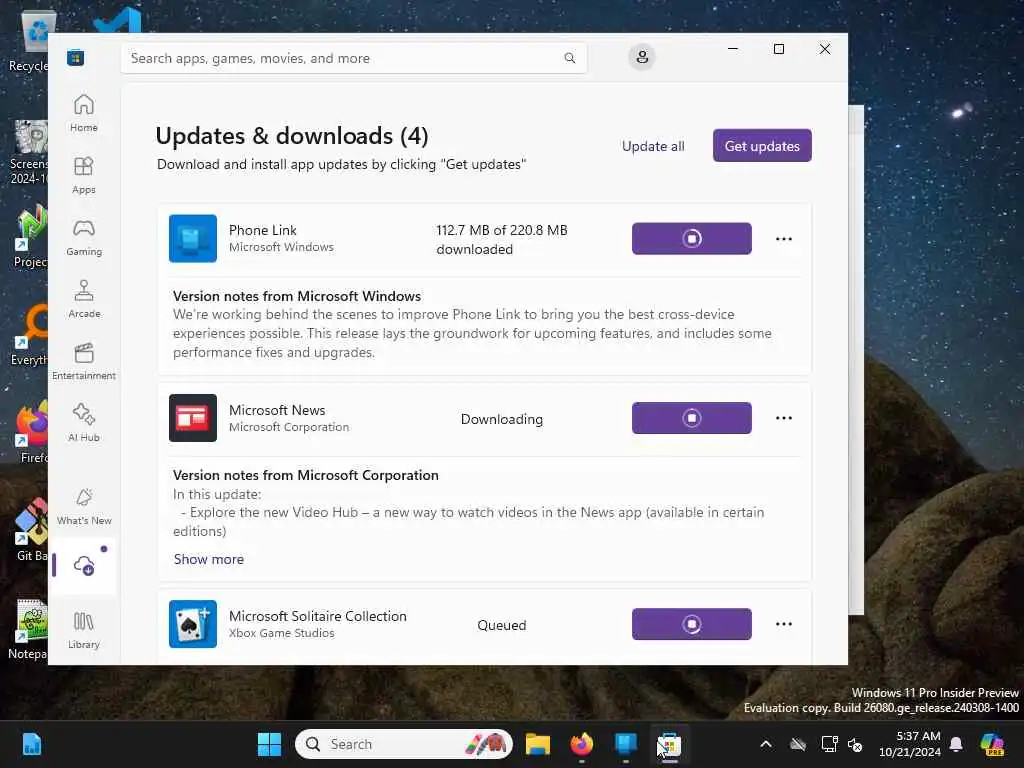Select Entertainment in the sidebar
1024x768 pixels.
[84, 361]
